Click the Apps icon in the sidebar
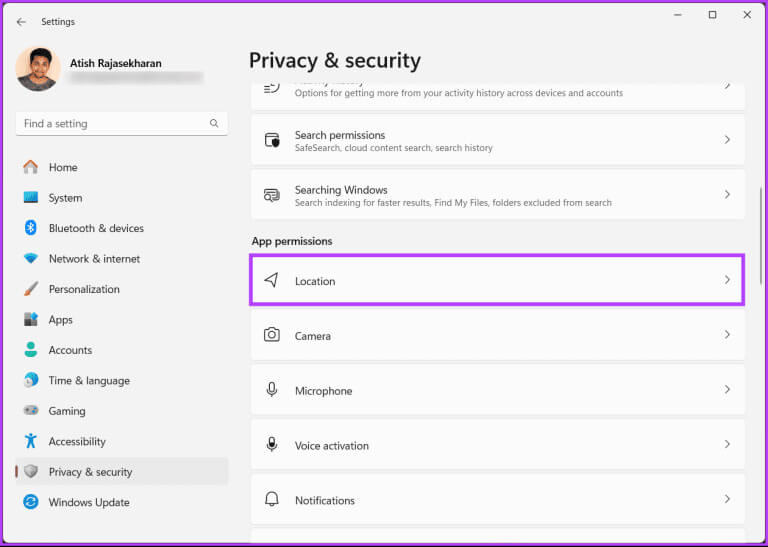The height and width of the screenshot is (547, 768). coord(30,319)
